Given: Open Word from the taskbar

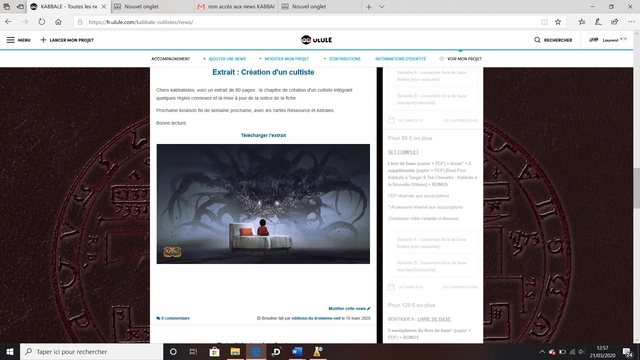Looking at the screenshot, I should [297, 351].
